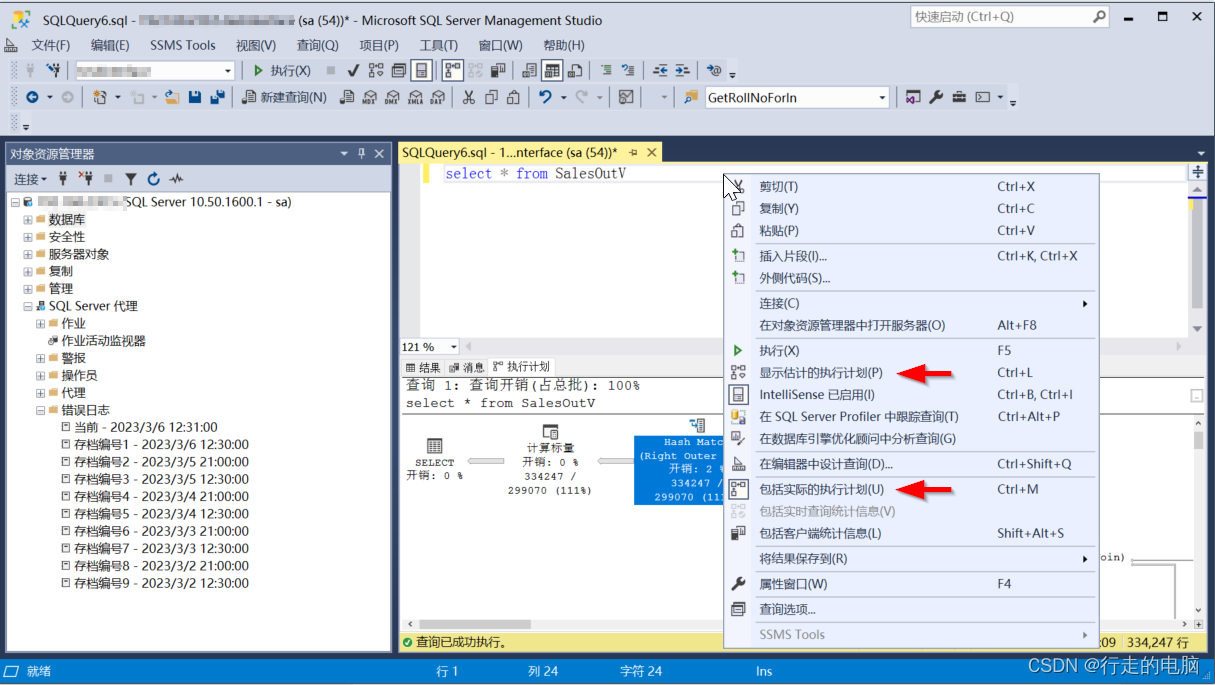Expand the 安全性 (Security) tree node
The image size is (1215, 685).
28,237
